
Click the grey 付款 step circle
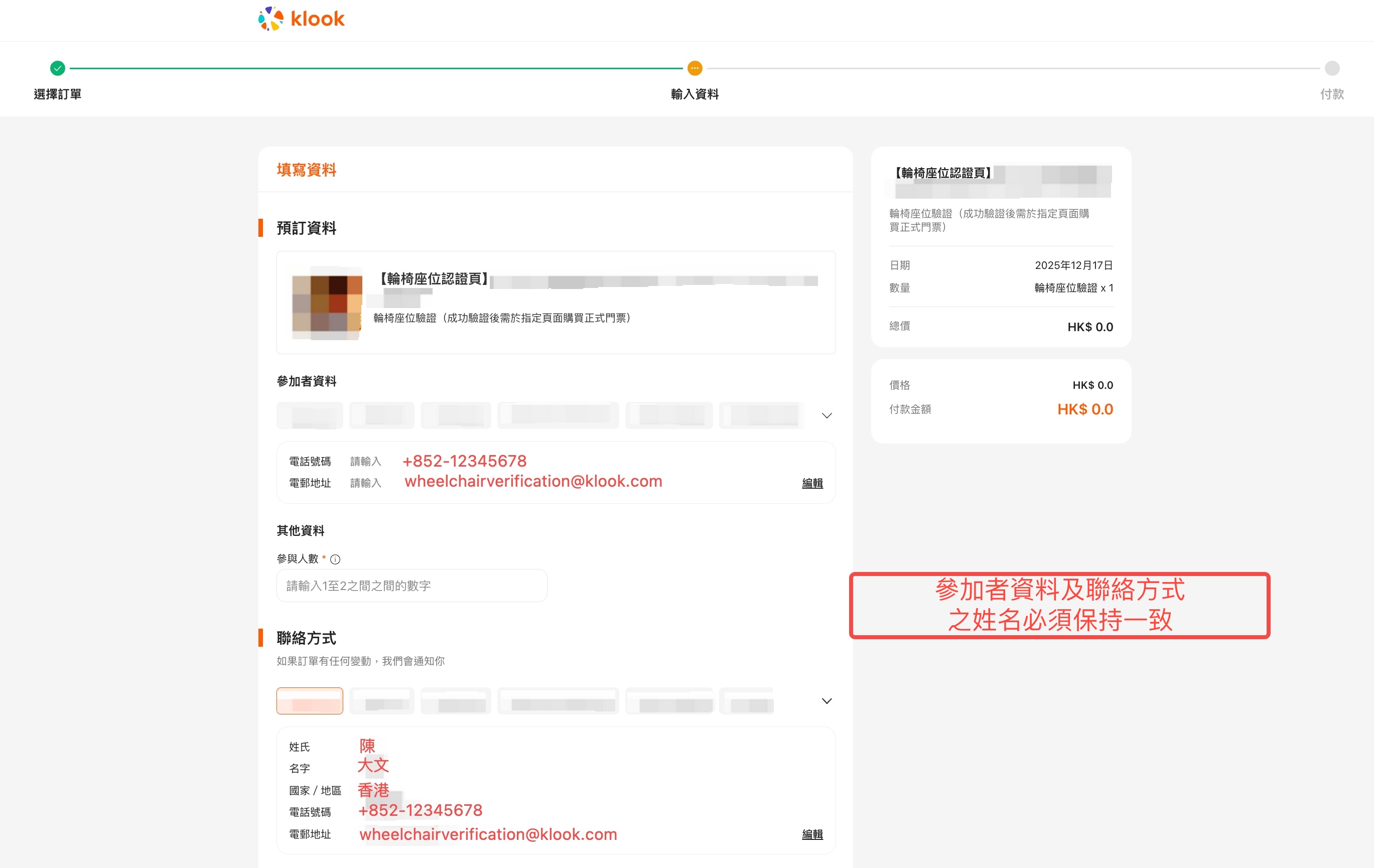coord(1332,68)
